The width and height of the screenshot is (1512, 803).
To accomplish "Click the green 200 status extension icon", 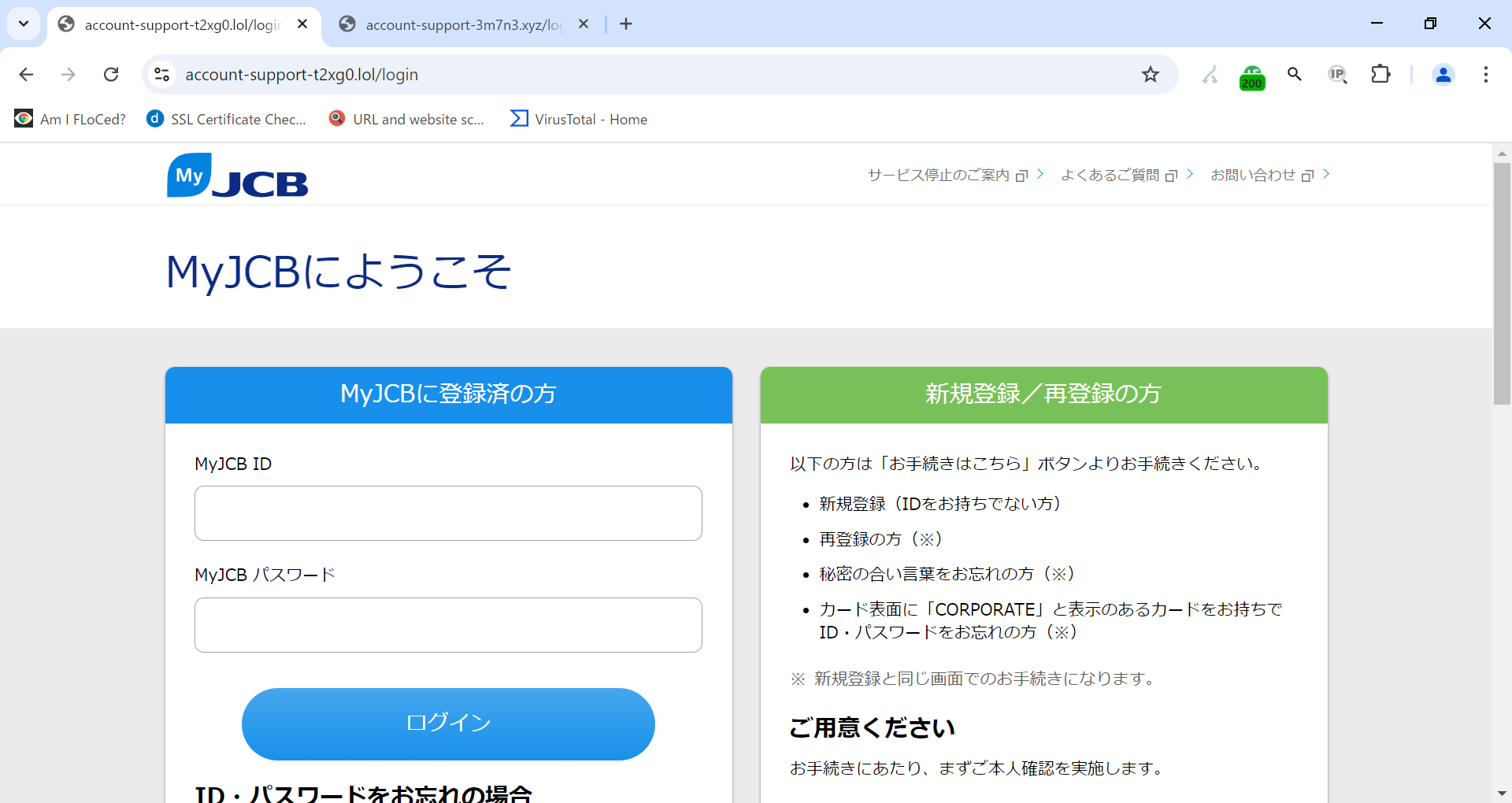I will (x=1252, y=76).
